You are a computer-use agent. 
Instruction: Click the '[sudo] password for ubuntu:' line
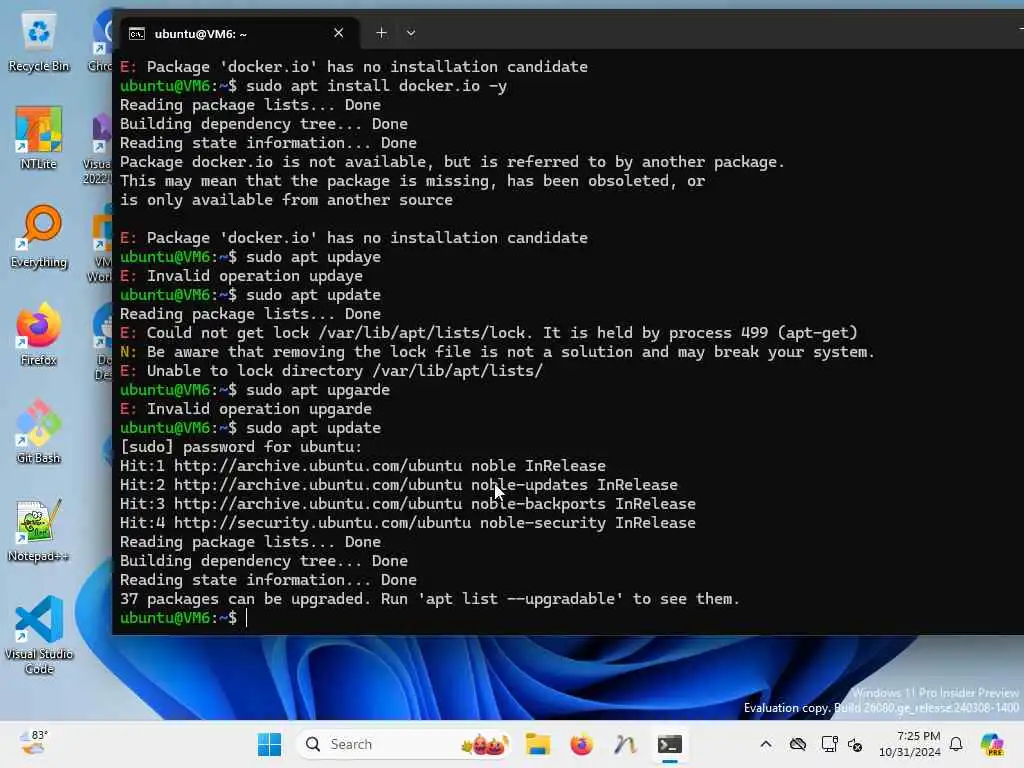(241, 447)
